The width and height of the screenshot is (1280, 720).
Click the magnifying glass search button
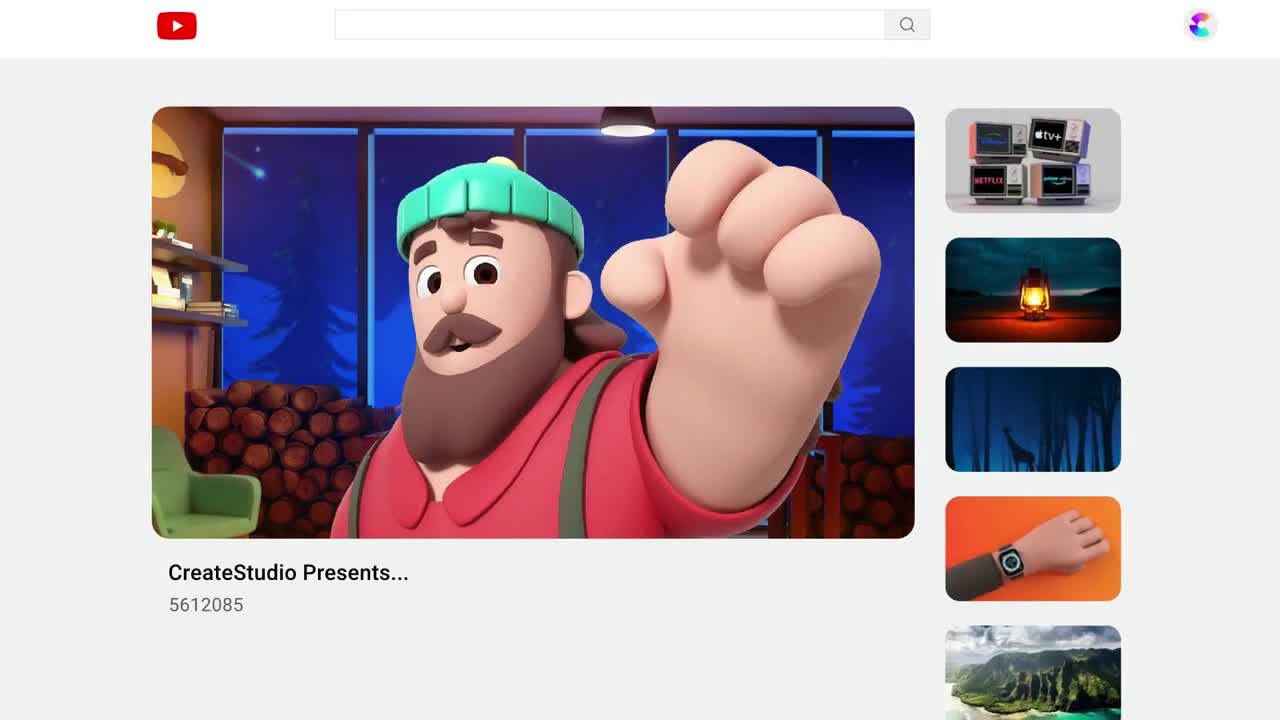coord(907,25)
